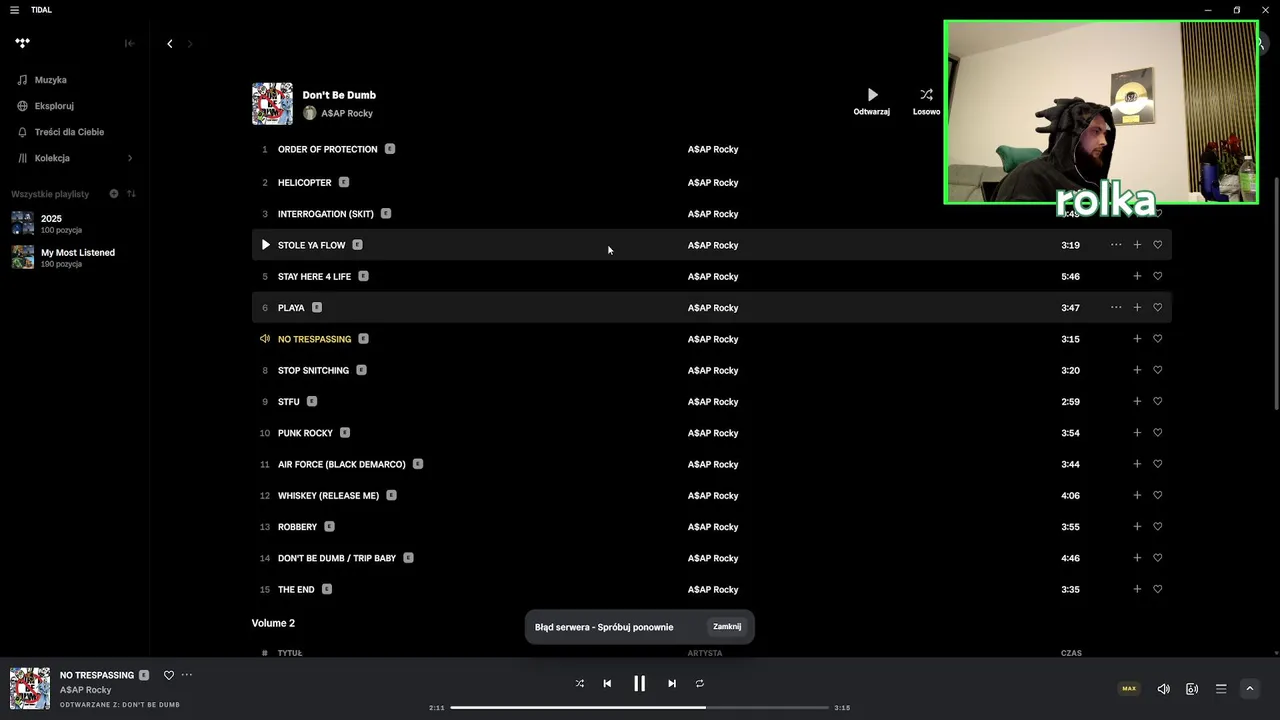Like the currently playing track in player bar
This screenshot has height=720, width=1280.
click(169, 675)
